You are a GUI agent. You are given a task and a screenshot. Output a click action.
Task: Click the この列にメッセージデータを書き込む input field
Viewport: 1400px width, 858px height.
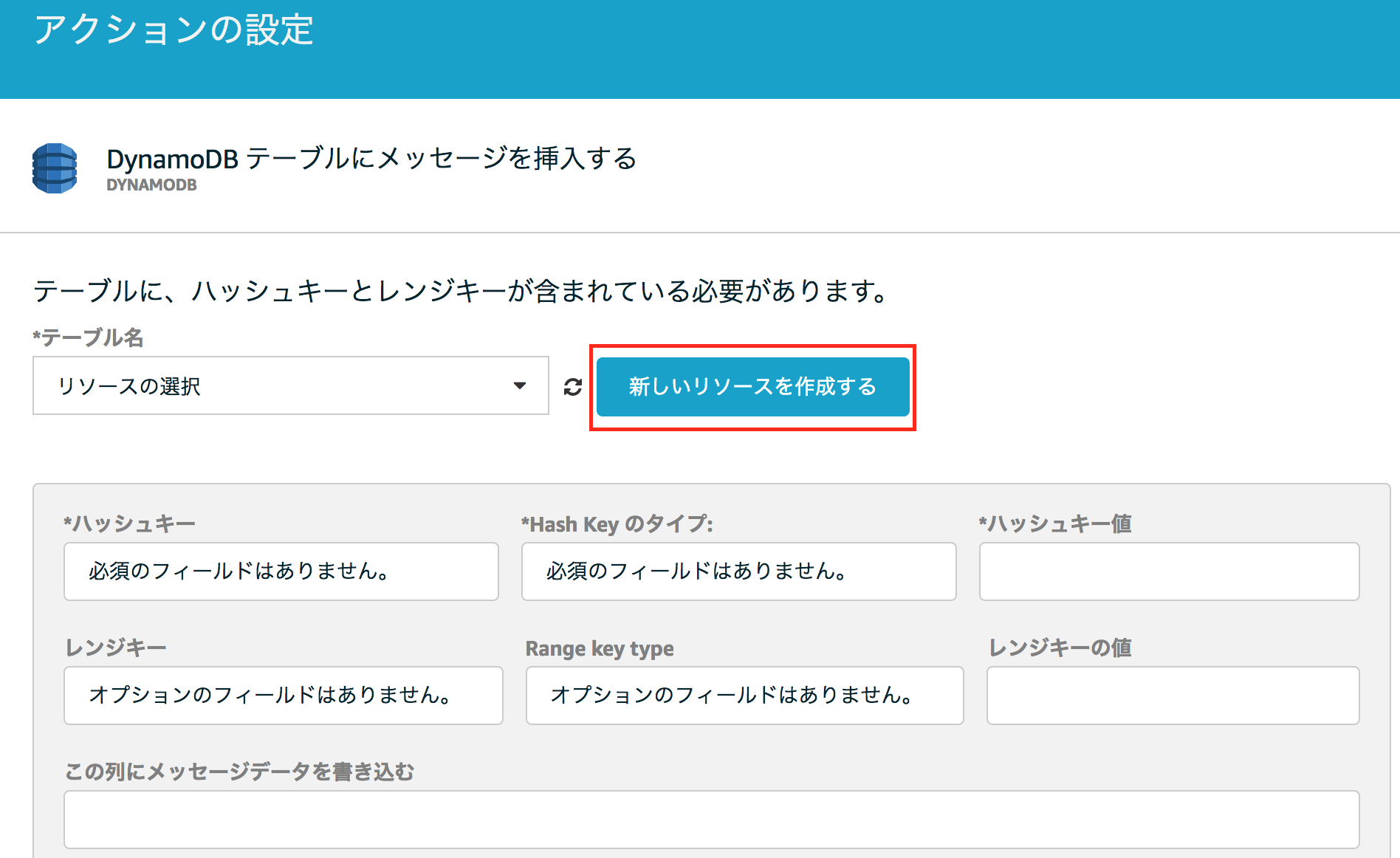coord(712,820)
